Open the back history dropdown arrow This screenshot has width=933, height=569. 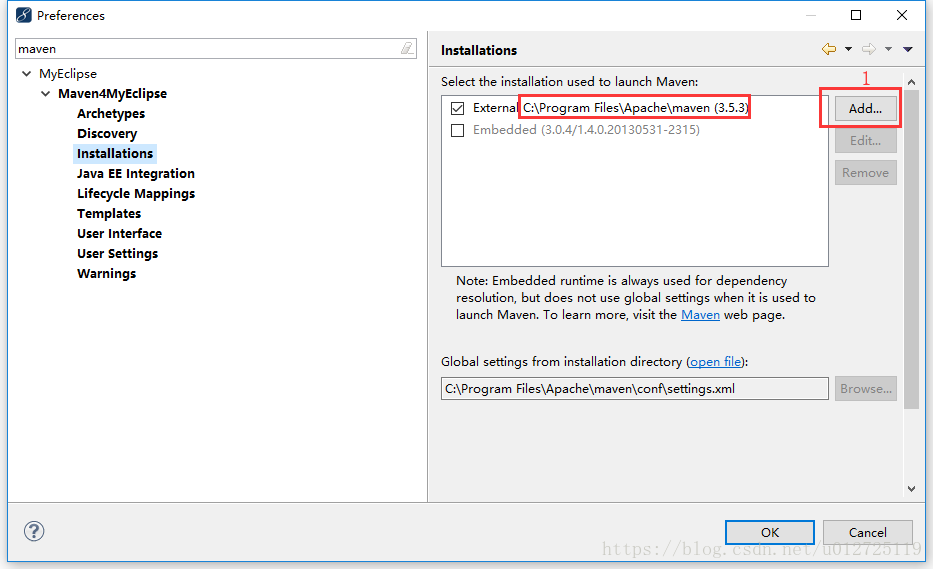[848, 49]
